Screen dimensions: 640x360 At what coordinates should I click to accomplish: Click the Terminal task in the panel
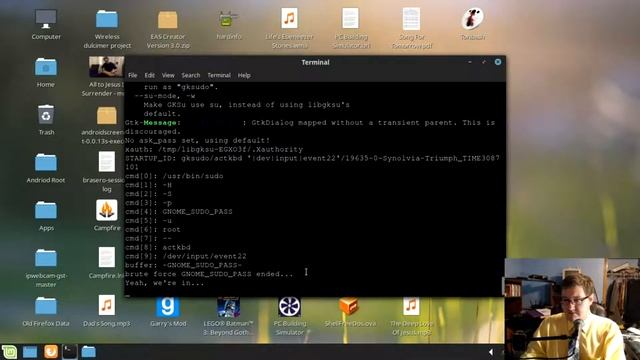[x=69, y=352]
